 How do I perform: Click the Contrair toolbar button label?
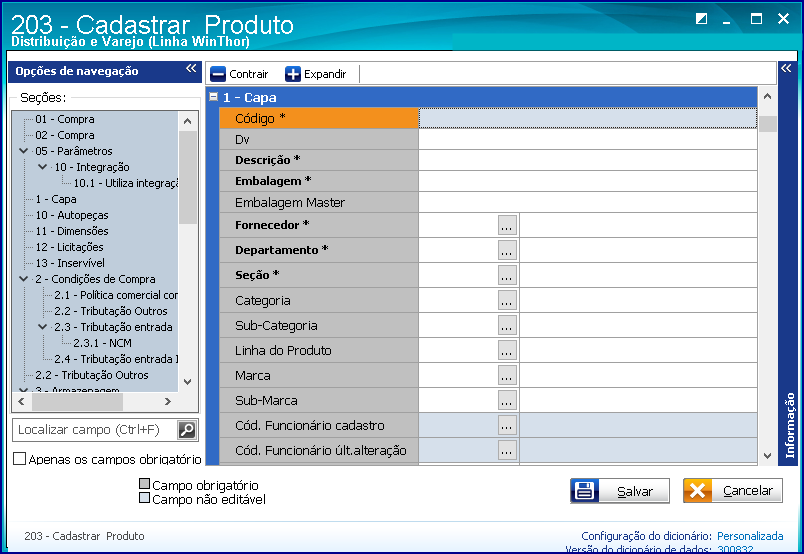point(249,74)
